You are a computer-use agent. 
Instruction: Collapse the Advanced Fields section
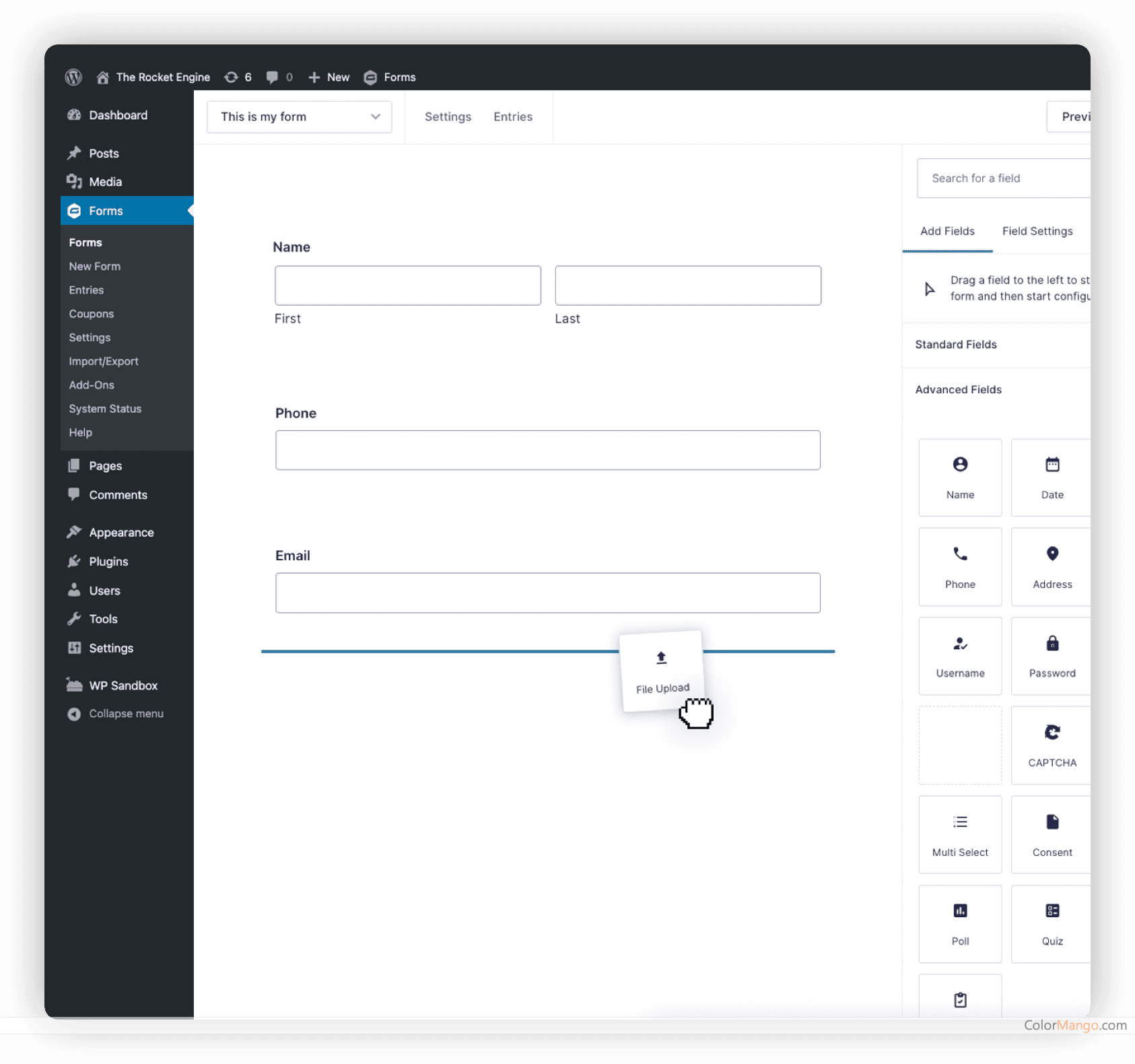[x=958, y=389]
